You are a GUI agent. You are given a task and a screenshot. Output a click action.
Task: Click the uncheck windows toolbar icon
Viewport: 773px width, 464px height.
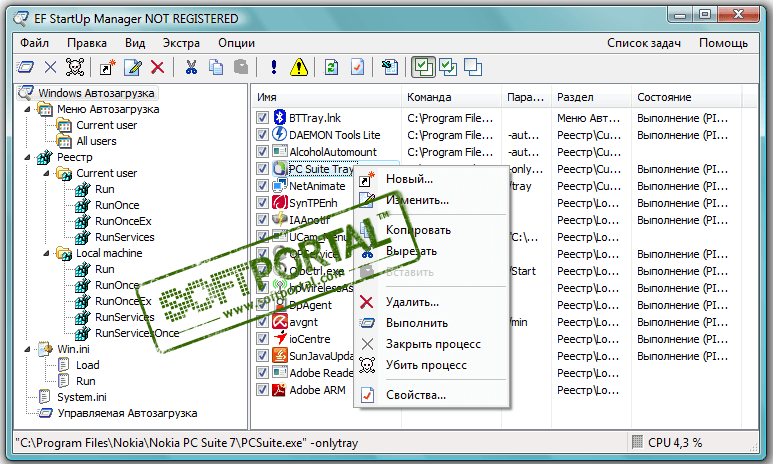click(473, 67)
